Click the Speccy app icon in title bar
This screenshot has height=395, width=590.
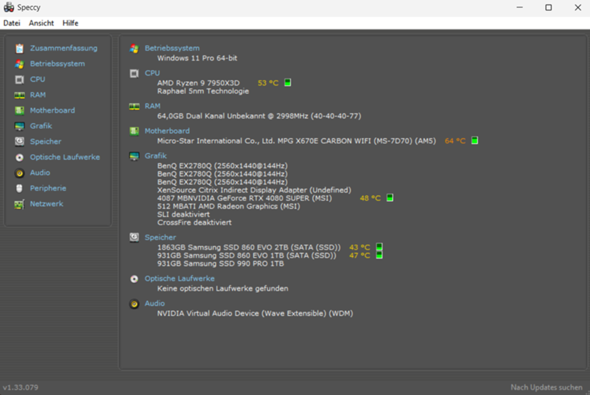click(9, 7)
